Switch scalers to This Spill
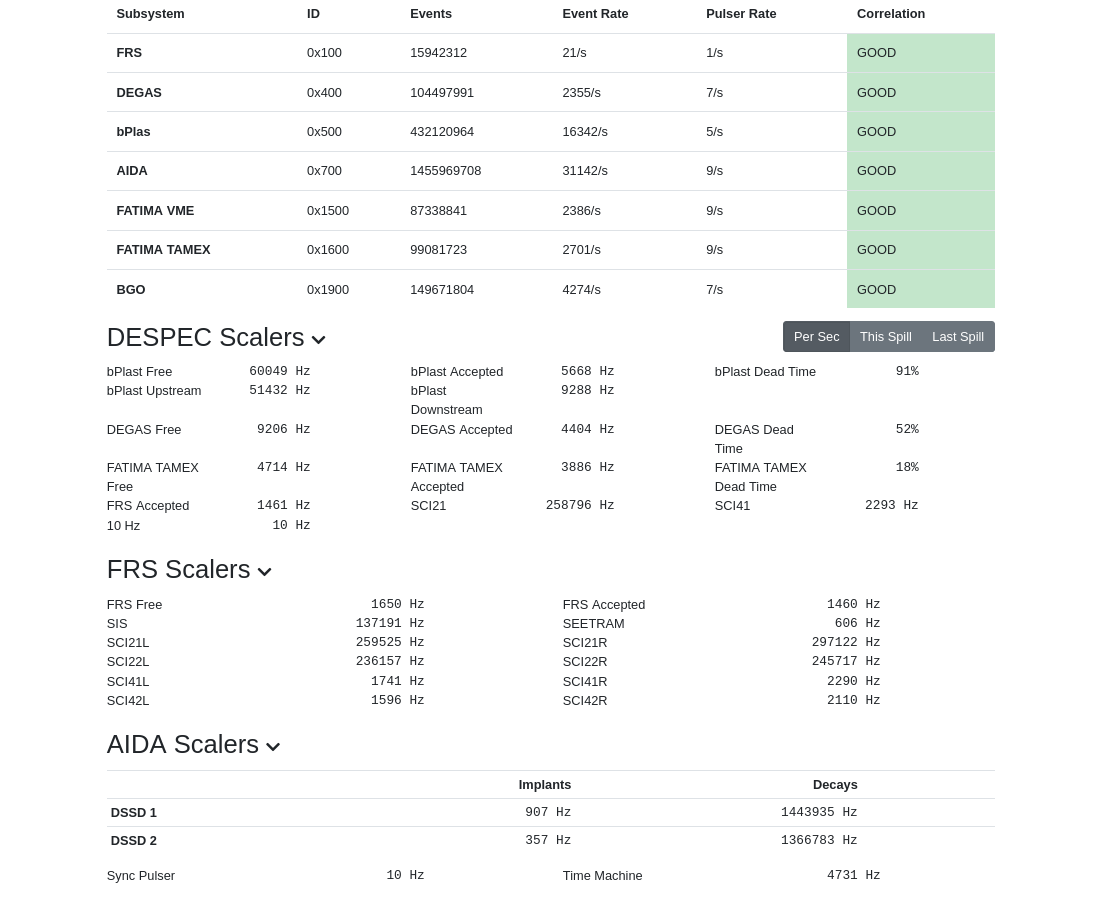 coord(885,337)
